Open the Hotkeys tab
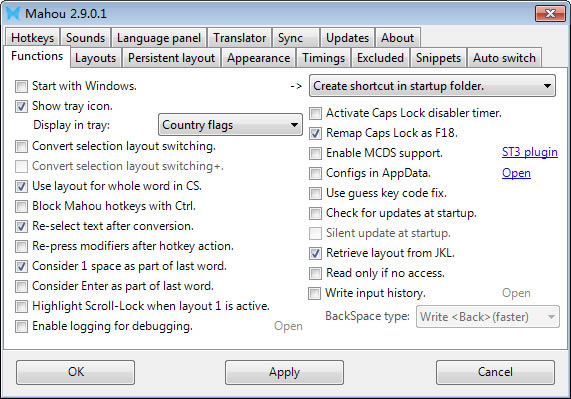 (32, 38)
